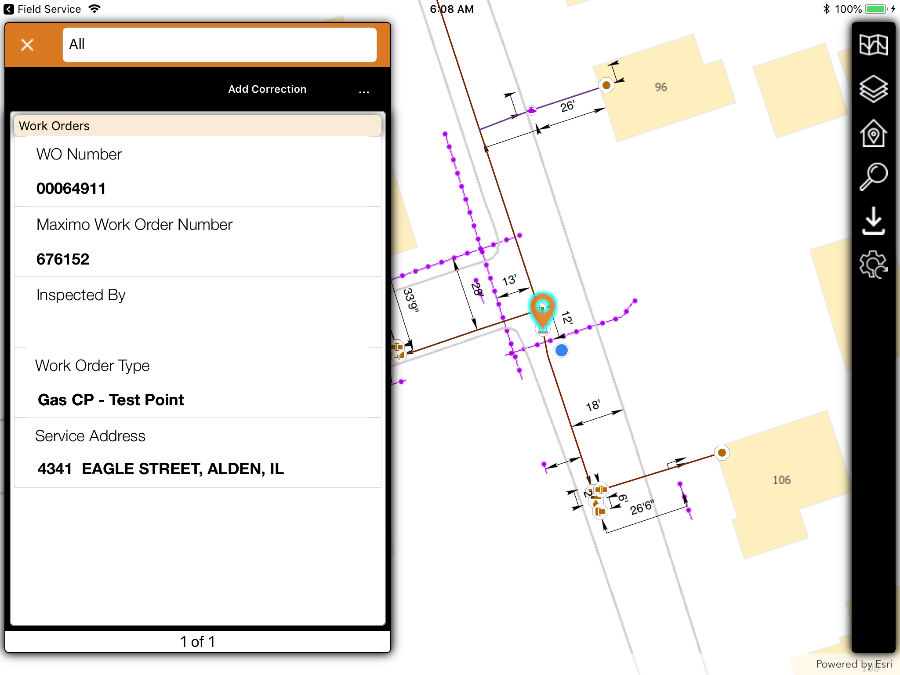
Task: Tap the orange work order map pin
Action: pos(542,312)
